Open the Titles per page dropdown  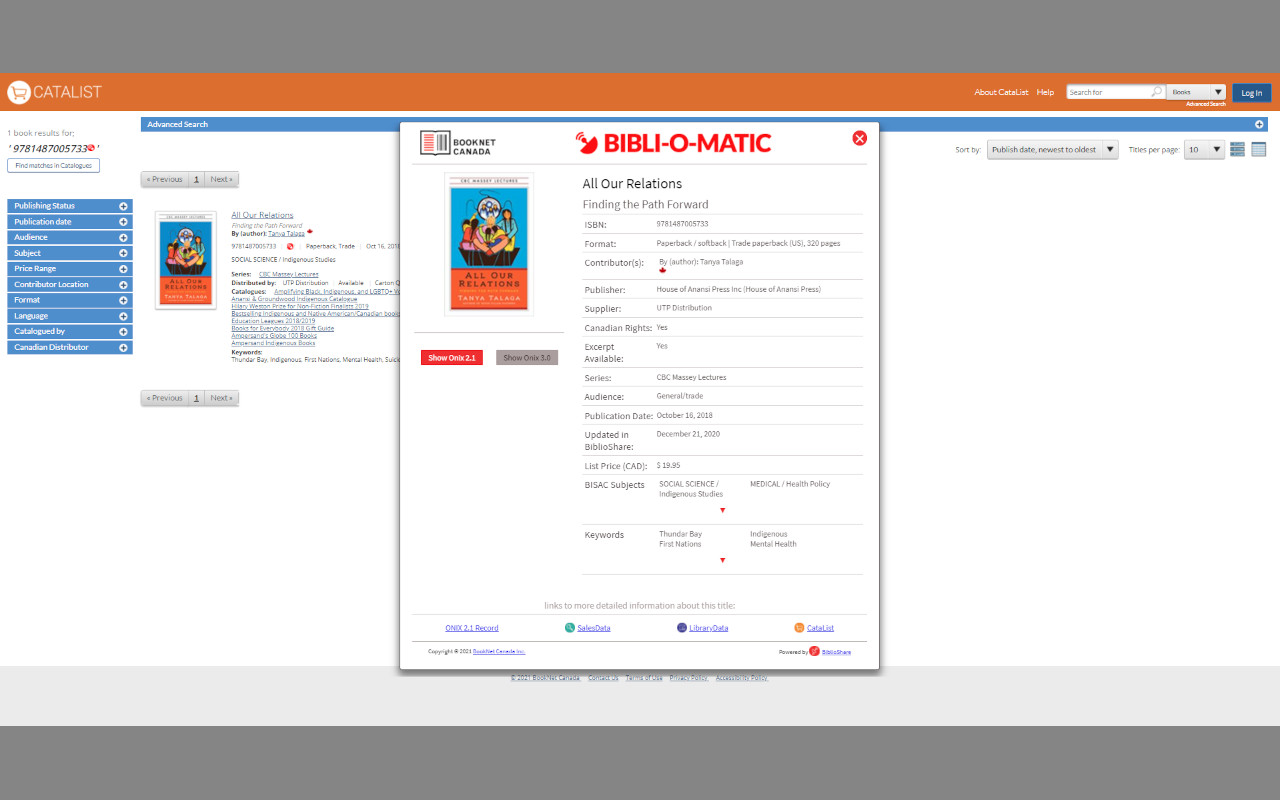1204,148
